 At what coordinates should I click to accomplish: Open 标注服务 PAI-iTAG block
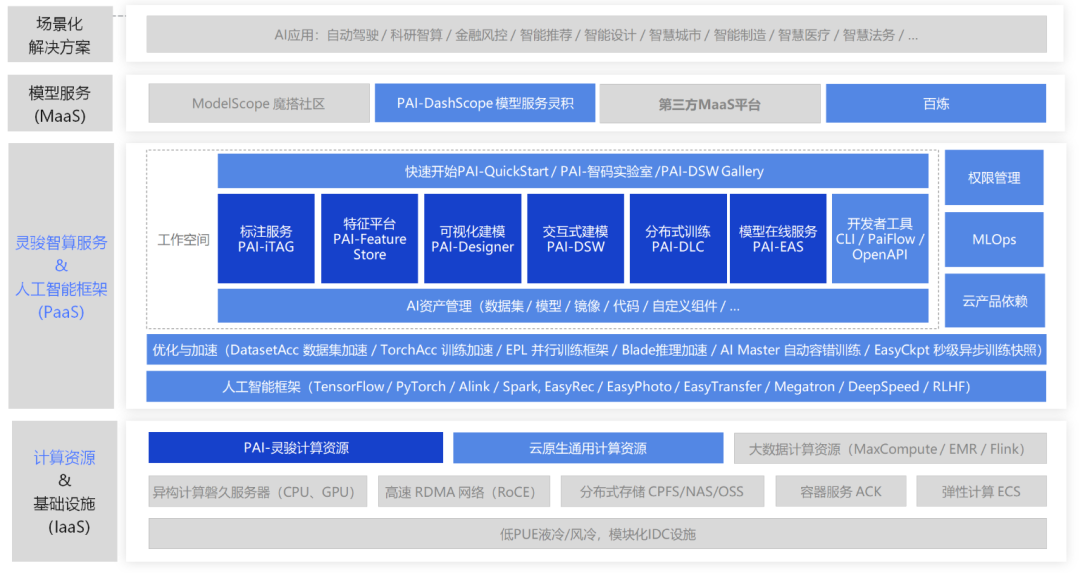[x=266, y=238]
